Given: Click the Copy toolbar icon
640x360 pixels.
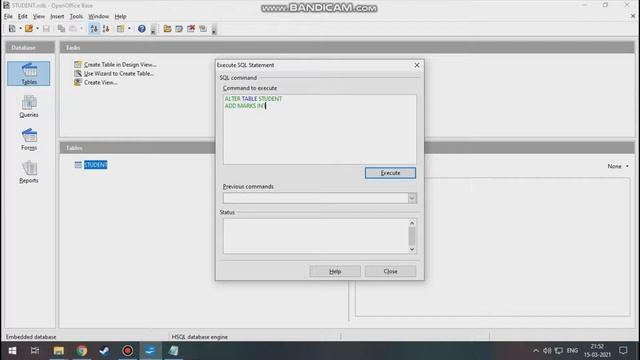Looking at the screenshot, I should pyautogui.click(x=61, y=29).
